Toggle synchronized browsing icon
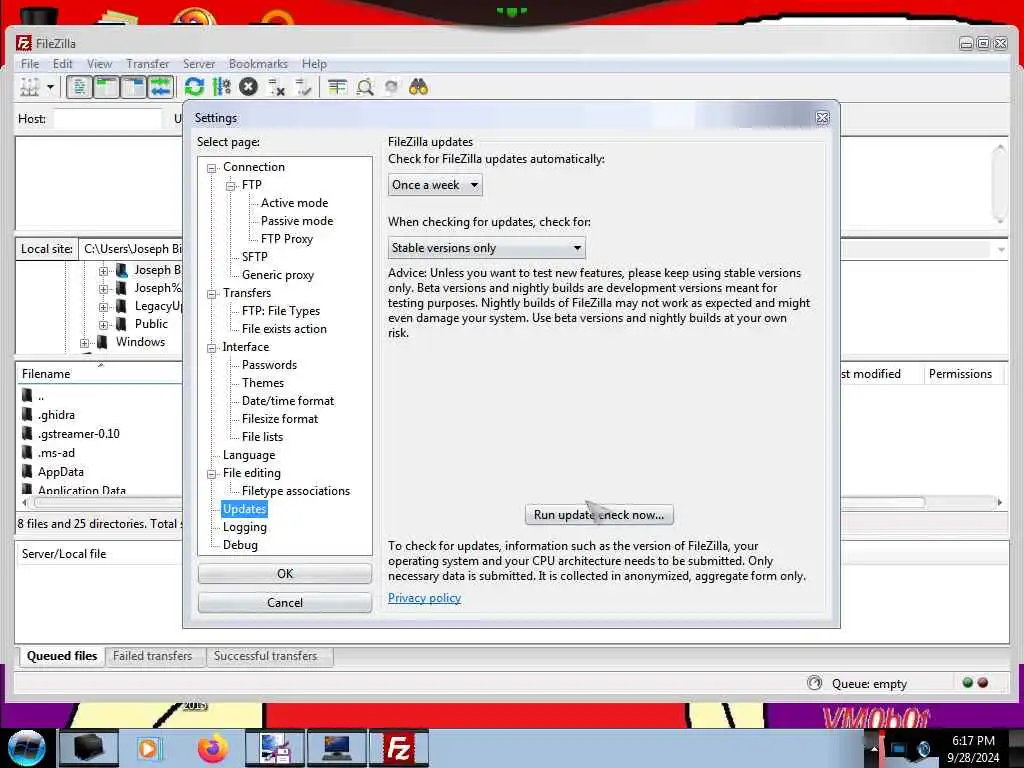Screen dimensions: 1024x768 pyautogui.click(x=392, y=87)
